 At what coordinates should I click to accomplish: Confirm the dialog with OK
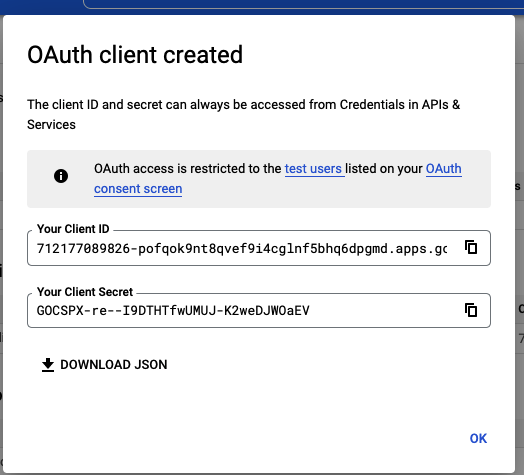[x=478, y=438]
